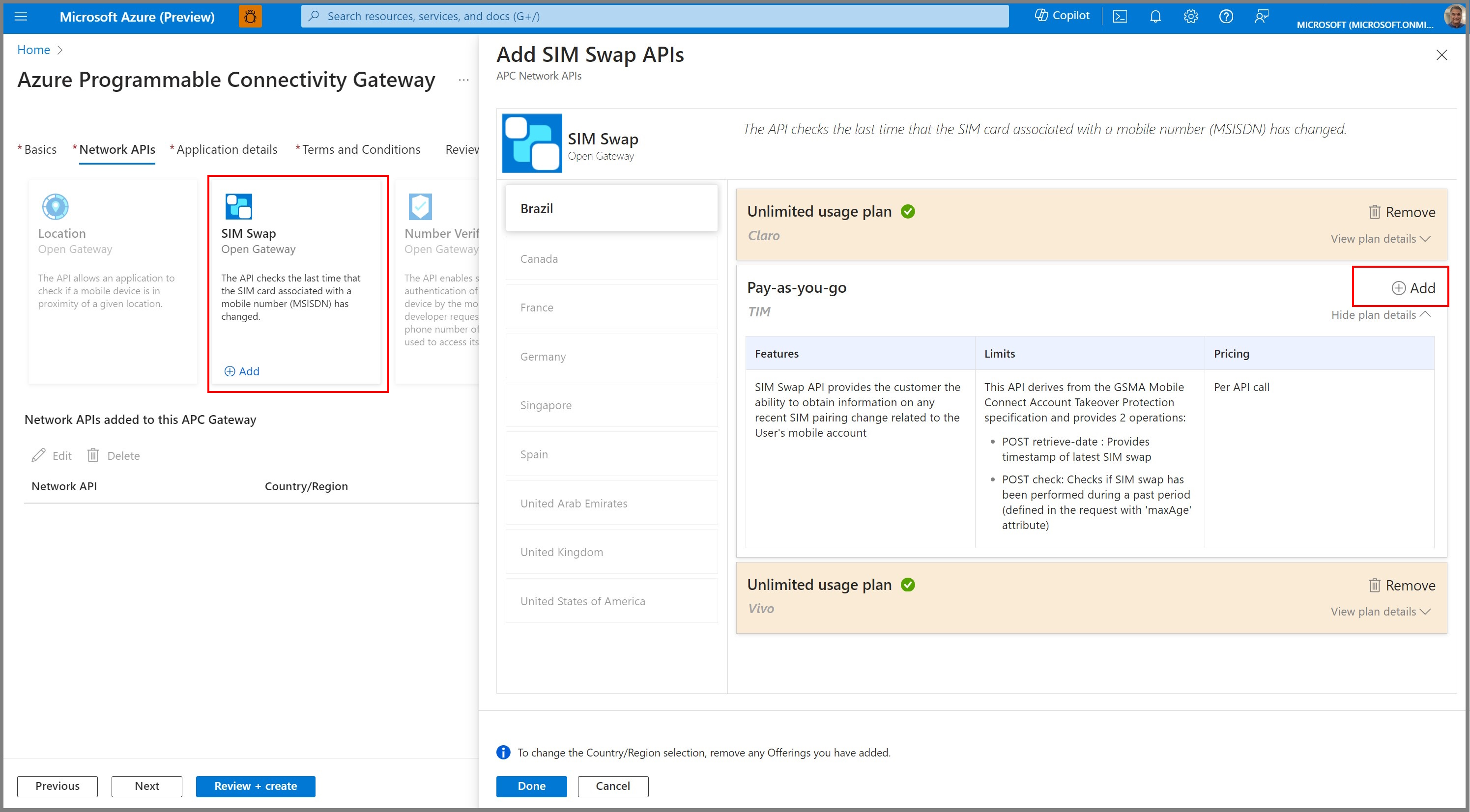
Task: Click the info icon near Country/Region note
Action: pos(503,752)
